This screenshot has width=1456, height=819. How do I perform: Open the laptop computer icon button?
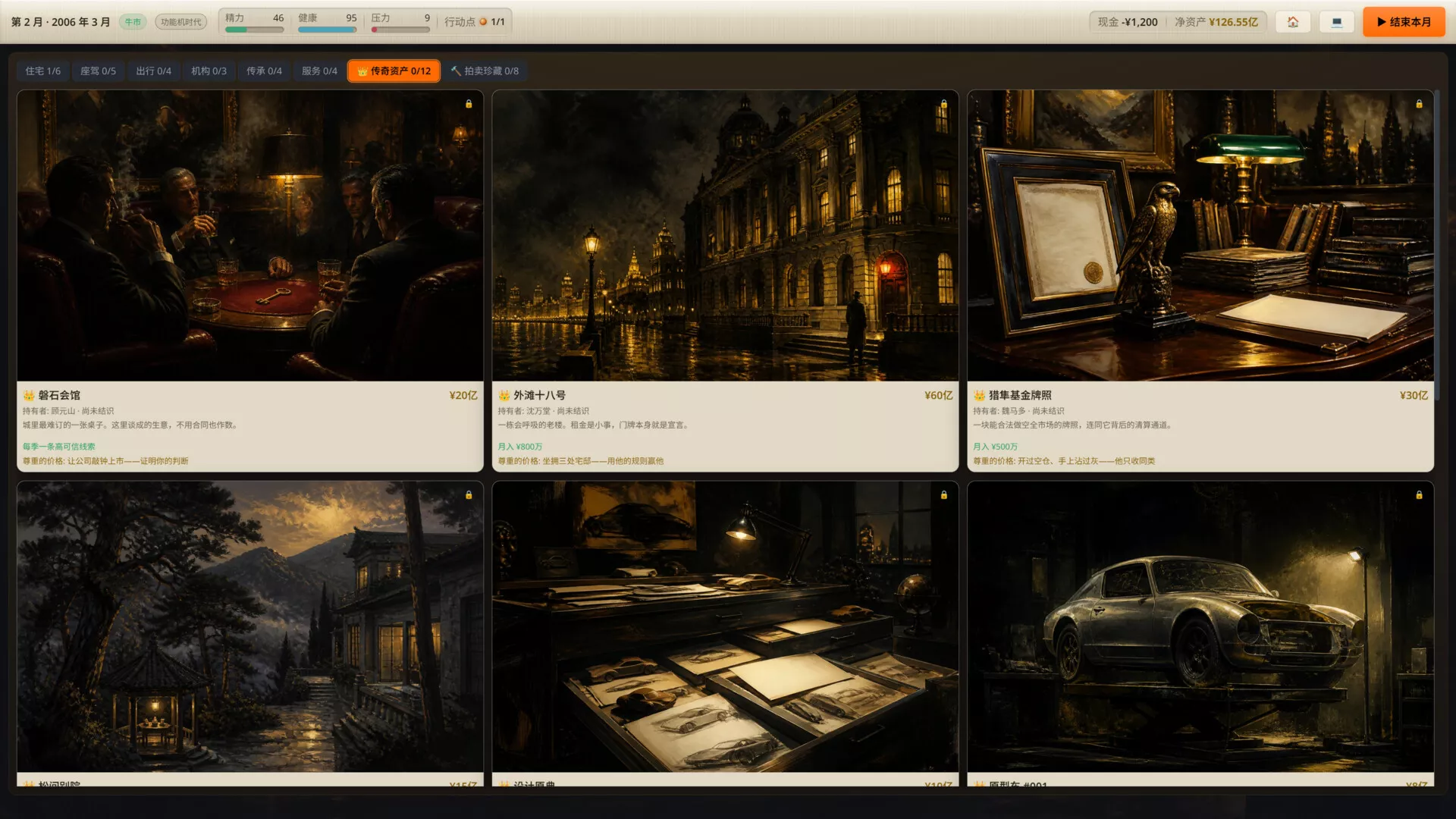pyautogui.click(x=1337, y=22)
